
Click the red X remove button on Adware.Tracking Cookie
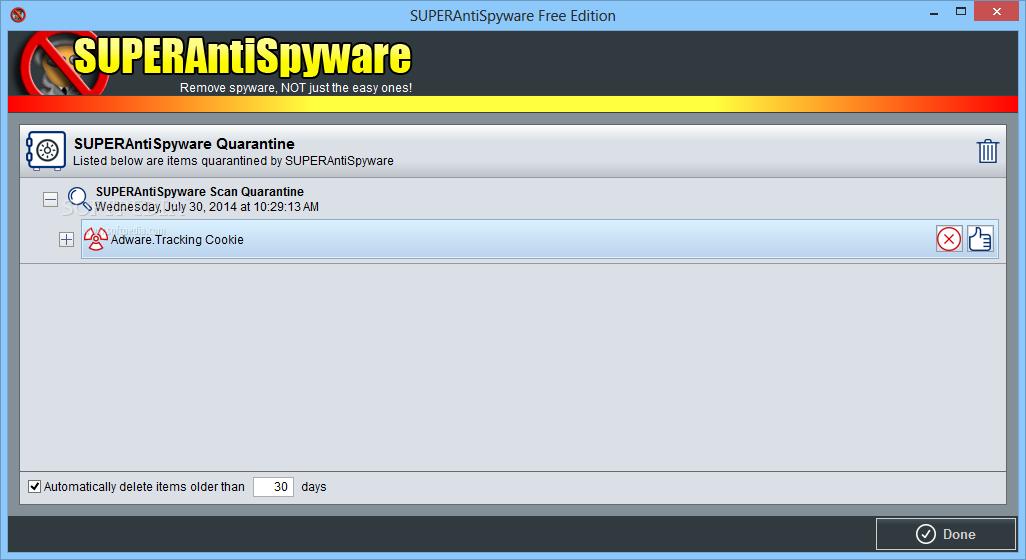pyautogui.click(x=949, y=239)
